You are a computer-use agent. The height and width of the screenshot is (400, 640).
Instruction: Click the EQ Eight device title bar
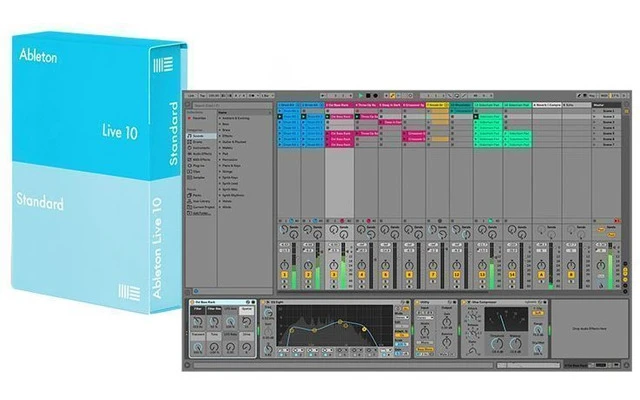(336, 302)
